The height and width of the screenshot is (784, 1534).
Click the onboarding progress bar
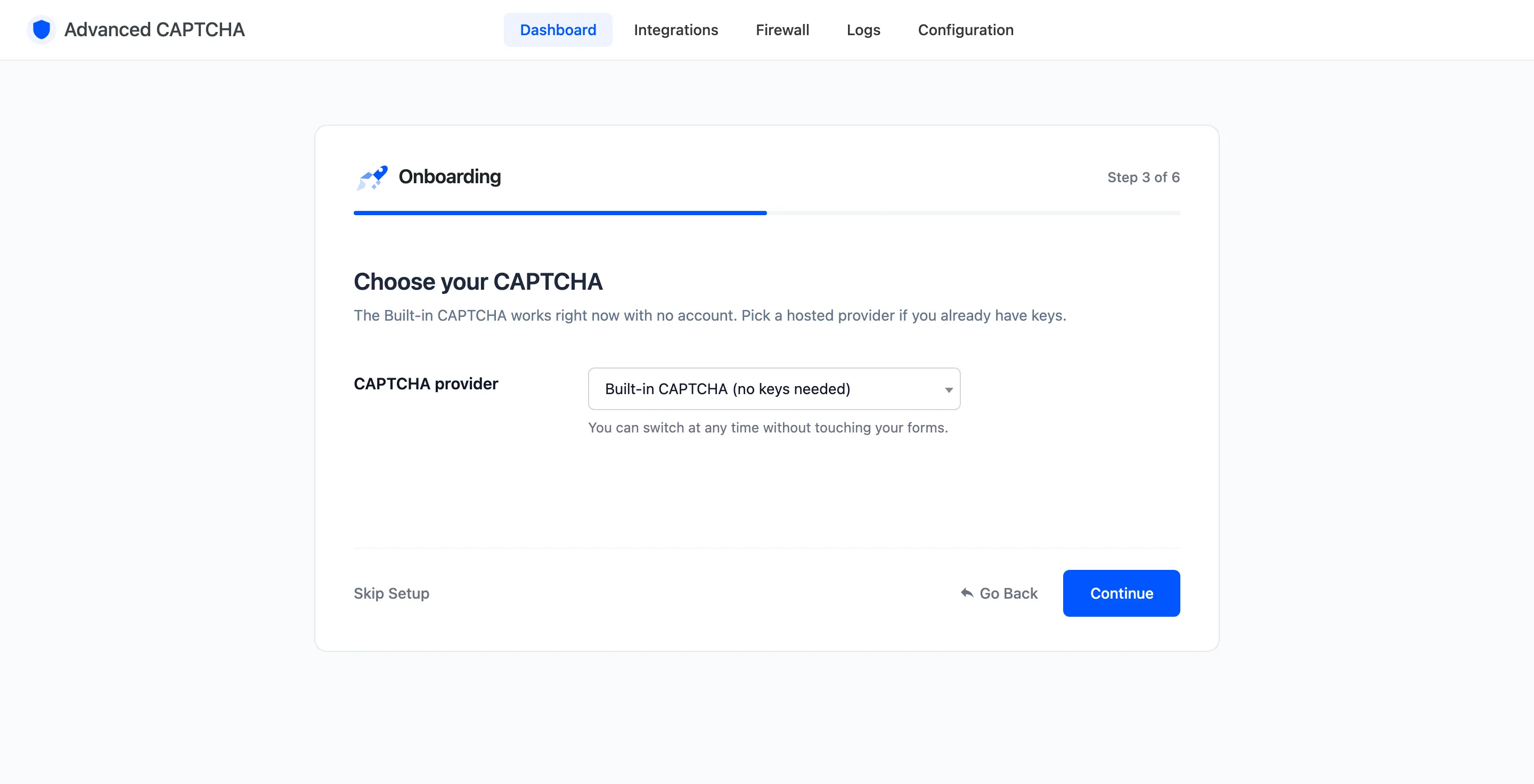click(766, 213)
